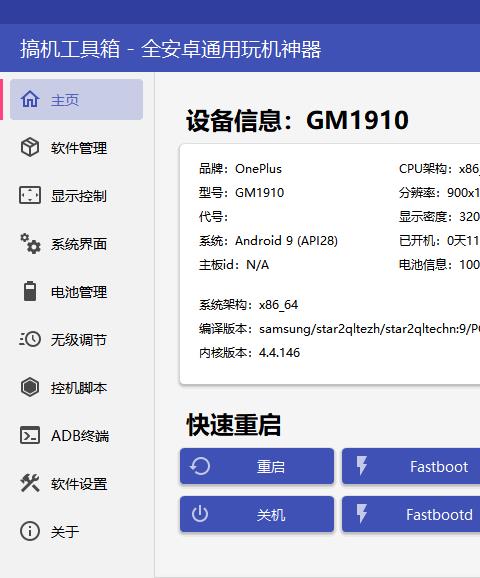Click the gears icon for 系统界面
Image resolution: width=480 pixels, height=578 pixels.
pos(30,244)
